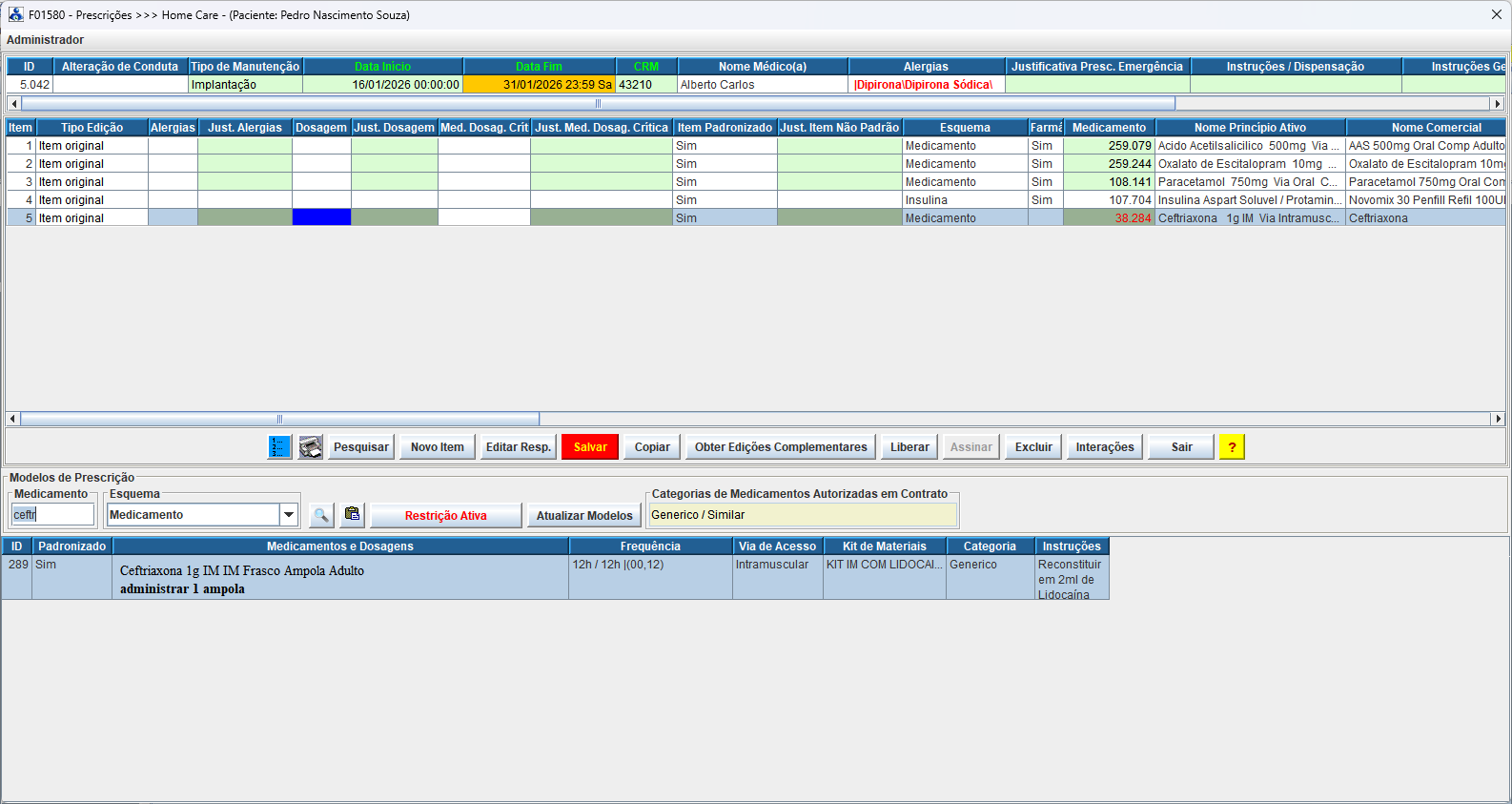The width and height of the screenshot is (1512, 804).
Task: Click the Medicamento search input field
Action: [x=53, y=515]
